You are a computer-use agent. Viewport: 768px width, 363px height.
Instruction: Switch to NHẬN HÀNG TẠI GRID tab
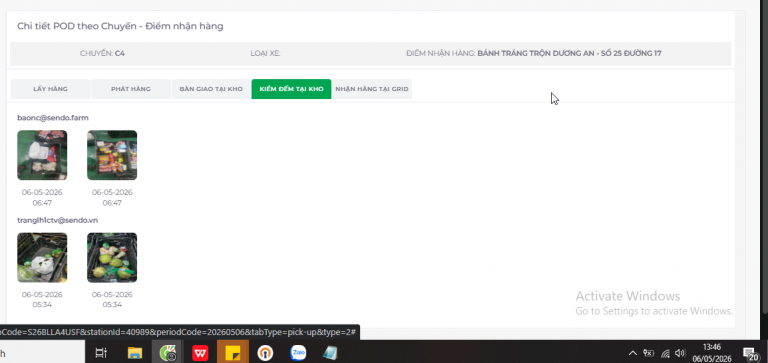pos(372,89)
